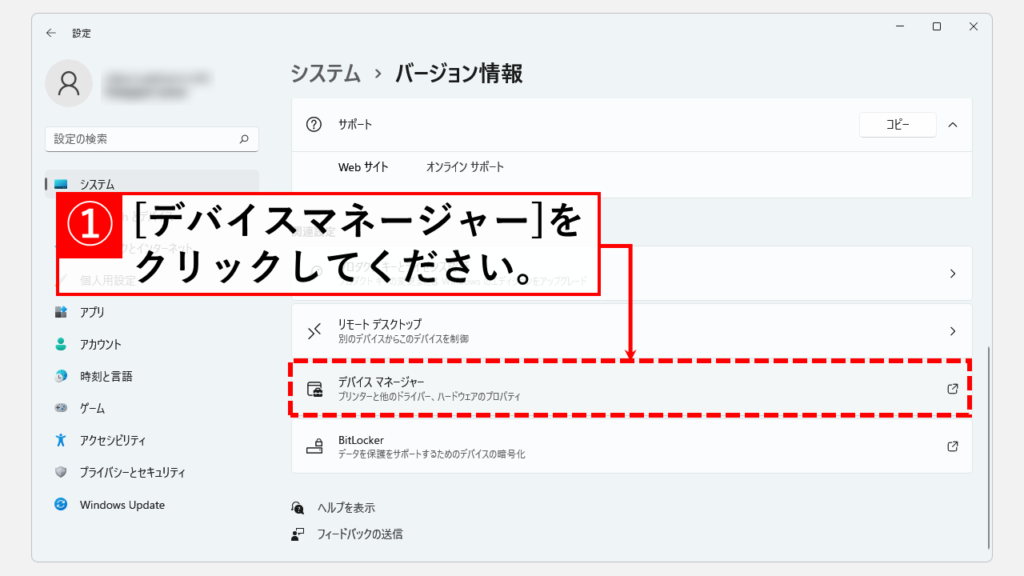1024x576 pixels.
Task: Open the アプリ settings category
Action: tap(92, 312)
